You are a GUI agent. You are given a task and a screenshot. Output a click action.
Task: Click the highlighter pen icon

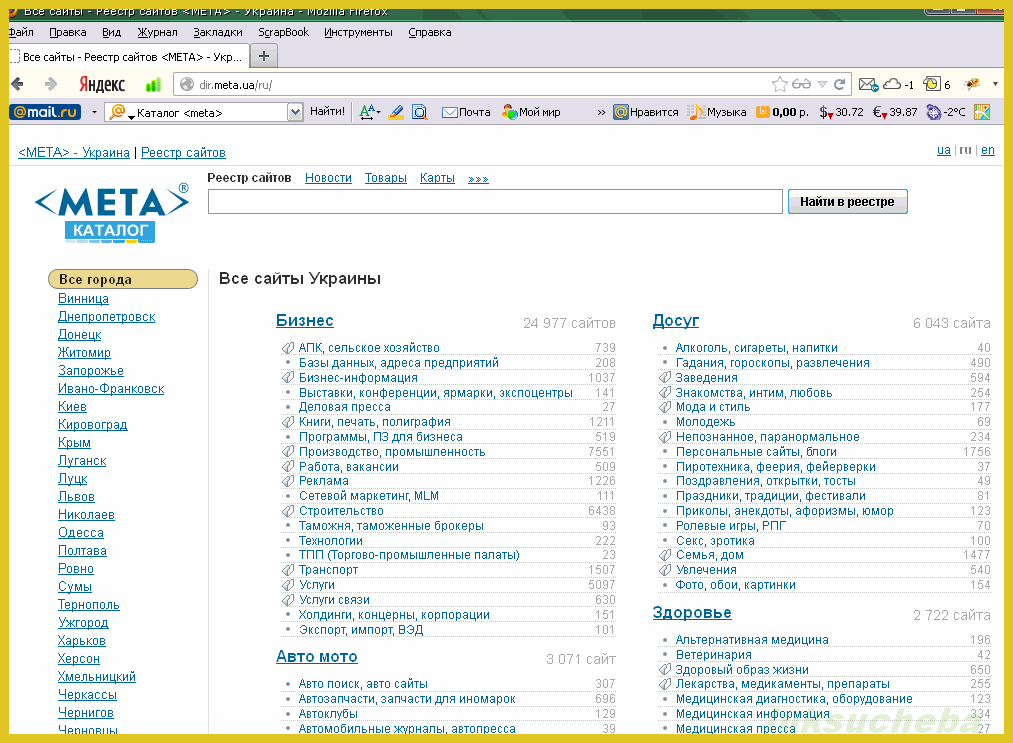click(396, 112)
